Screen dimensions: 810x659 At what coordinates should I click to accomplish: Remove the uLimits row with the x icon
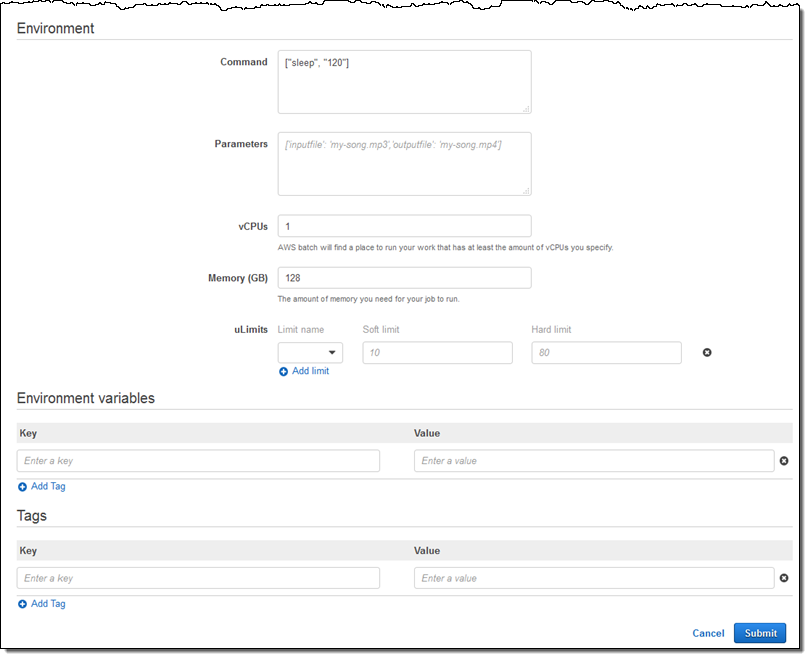click(707, 353)
